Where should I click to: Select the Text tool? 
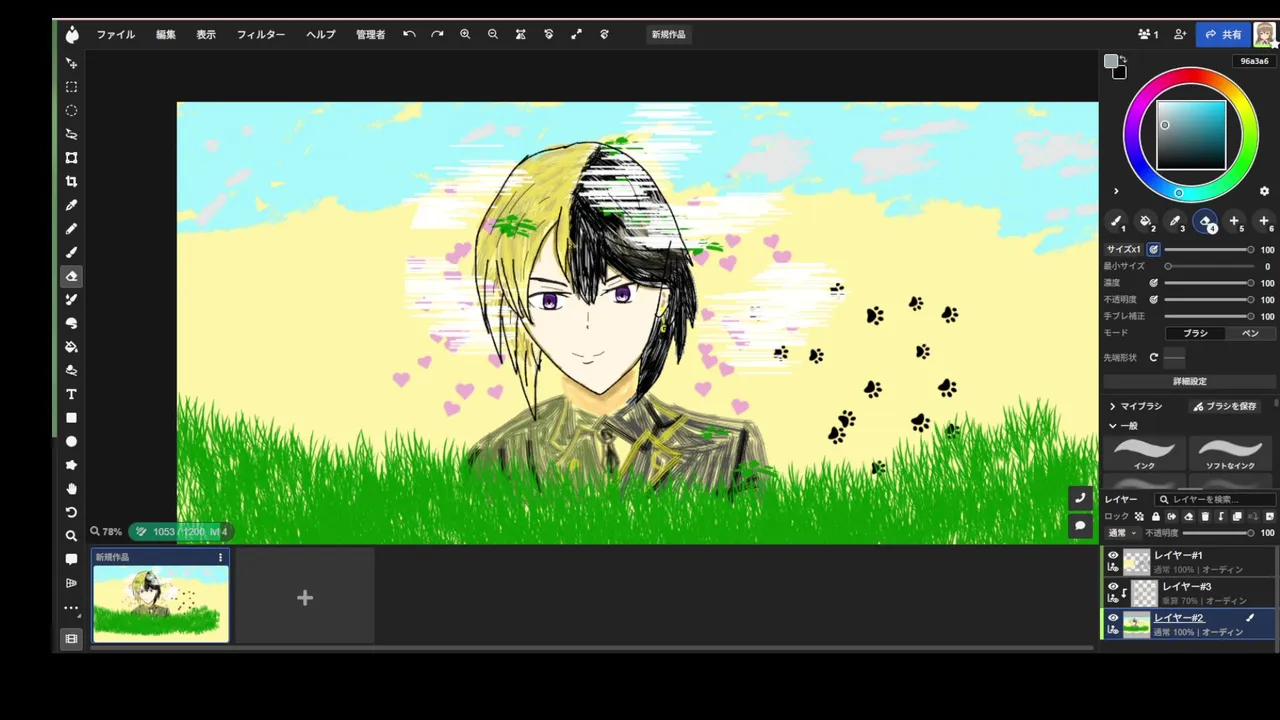point(71,394)
